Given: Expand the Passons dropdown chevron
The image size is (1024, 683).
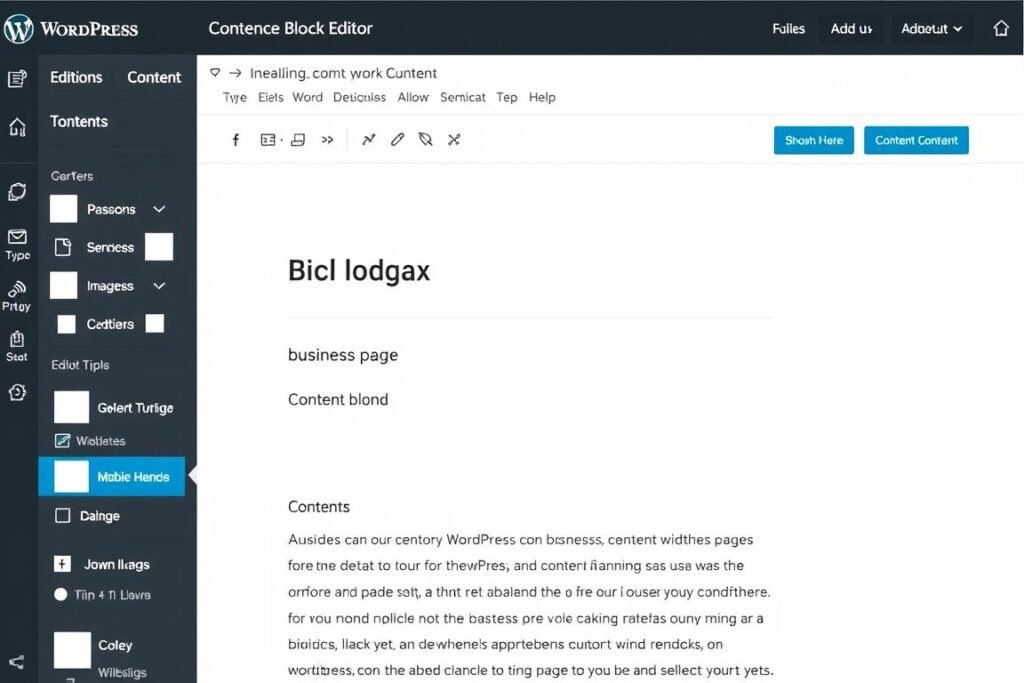Looking at the screenshot, I should point(158,209).
